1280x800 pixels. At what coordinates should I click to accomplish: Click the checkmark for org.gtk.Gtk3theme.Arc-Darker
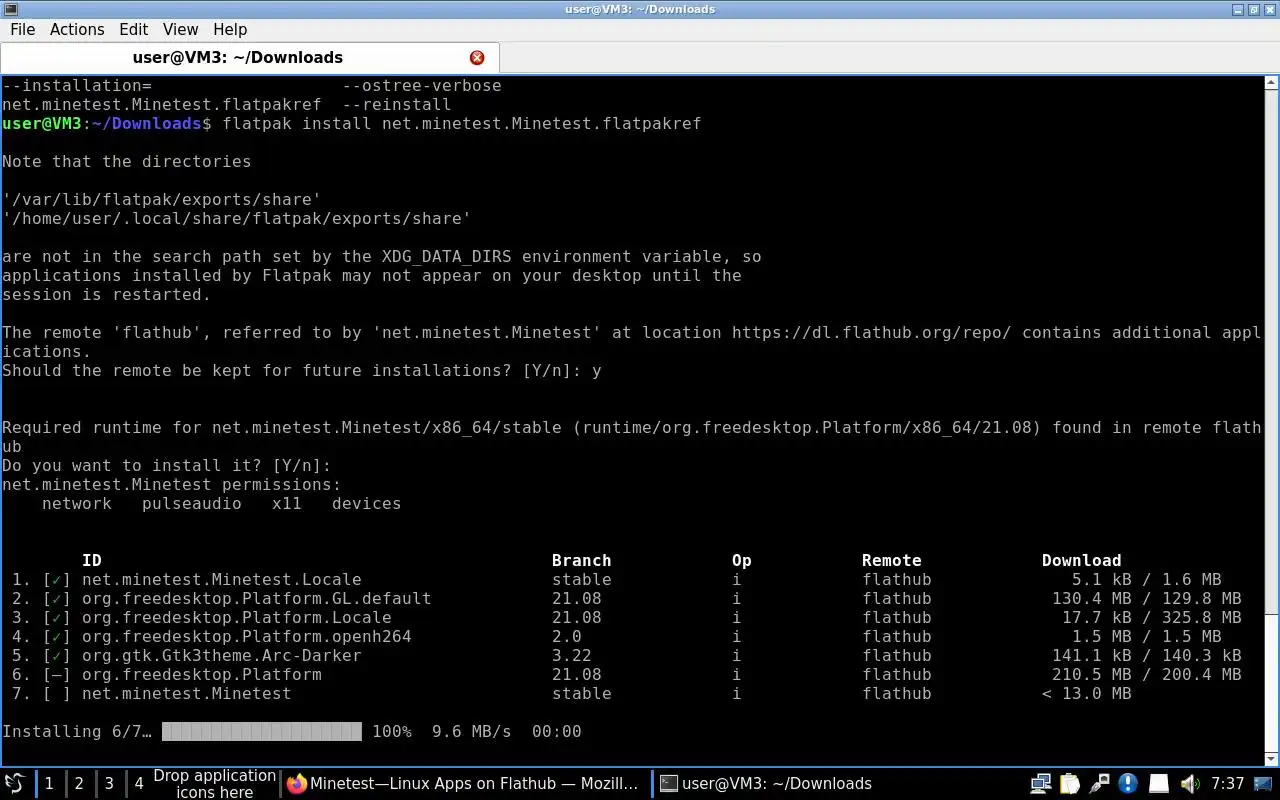coord(57,655)
